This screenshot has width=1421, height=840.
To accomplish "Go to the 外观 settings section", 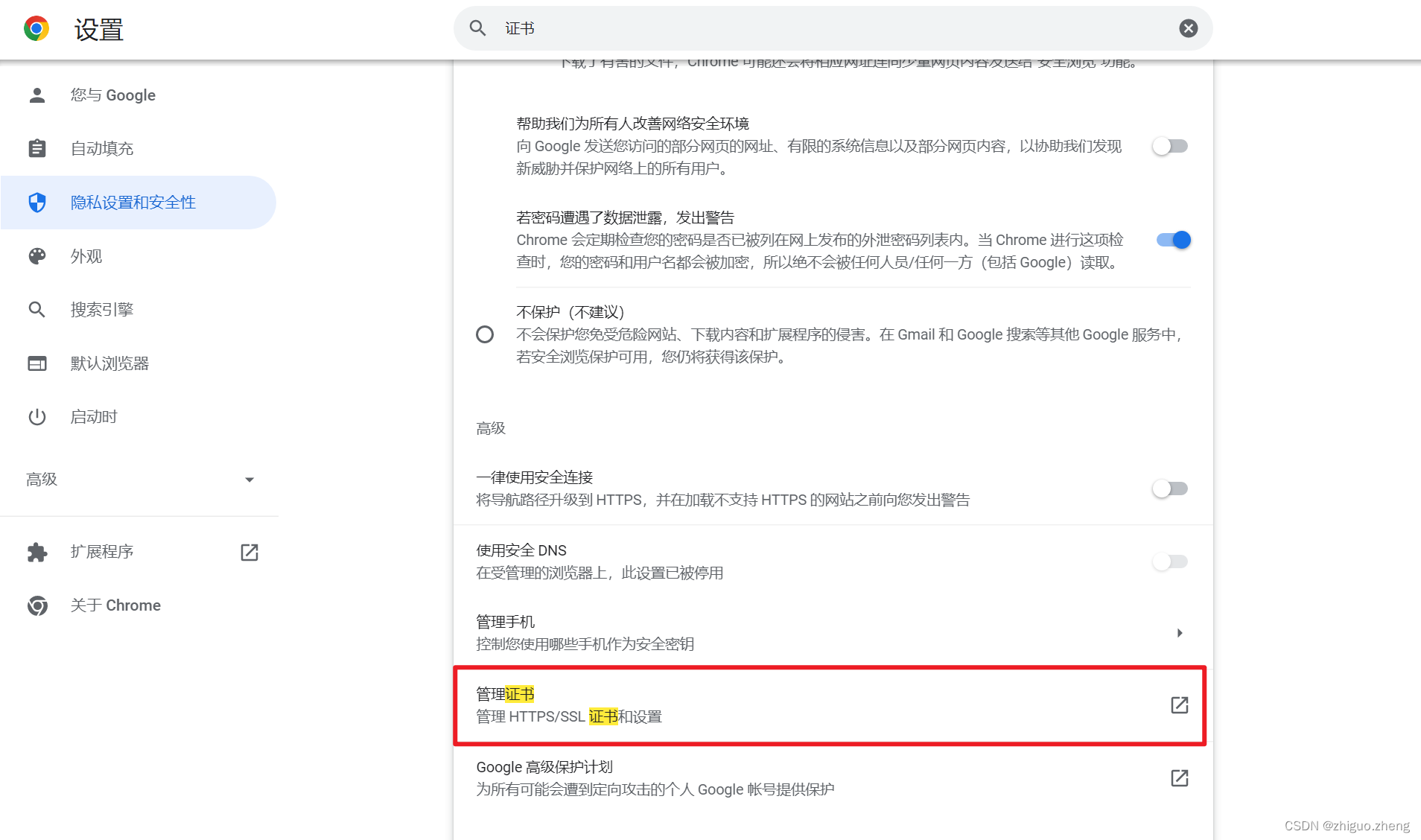I will 139,256.
